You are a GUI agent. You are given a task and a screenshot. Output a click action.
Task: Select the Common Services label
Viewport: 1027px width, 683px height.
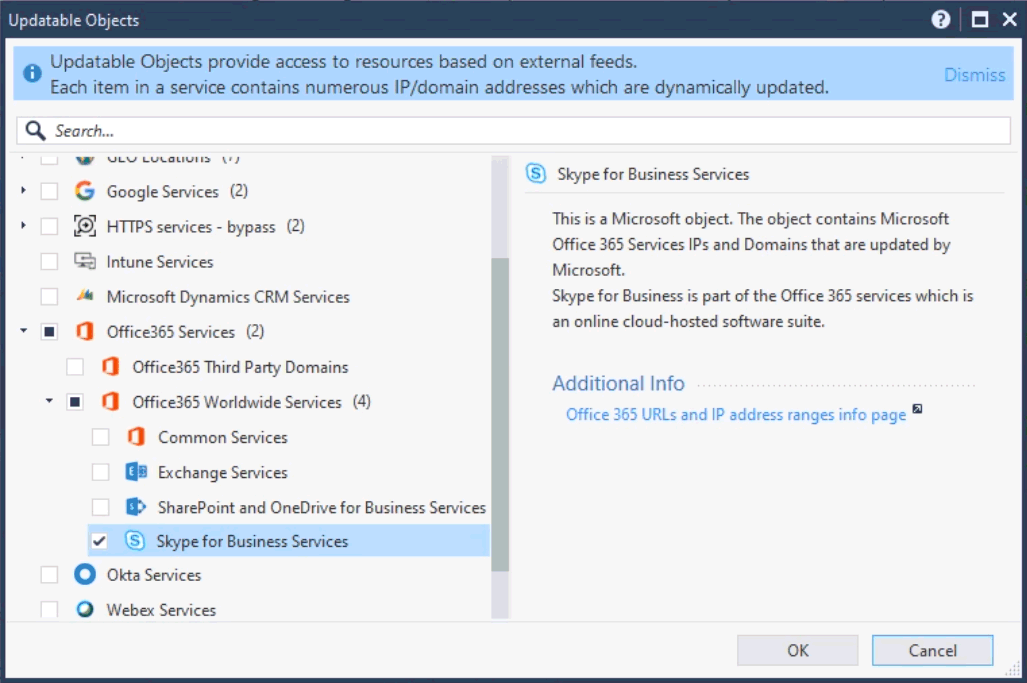(x=223, y=437)
